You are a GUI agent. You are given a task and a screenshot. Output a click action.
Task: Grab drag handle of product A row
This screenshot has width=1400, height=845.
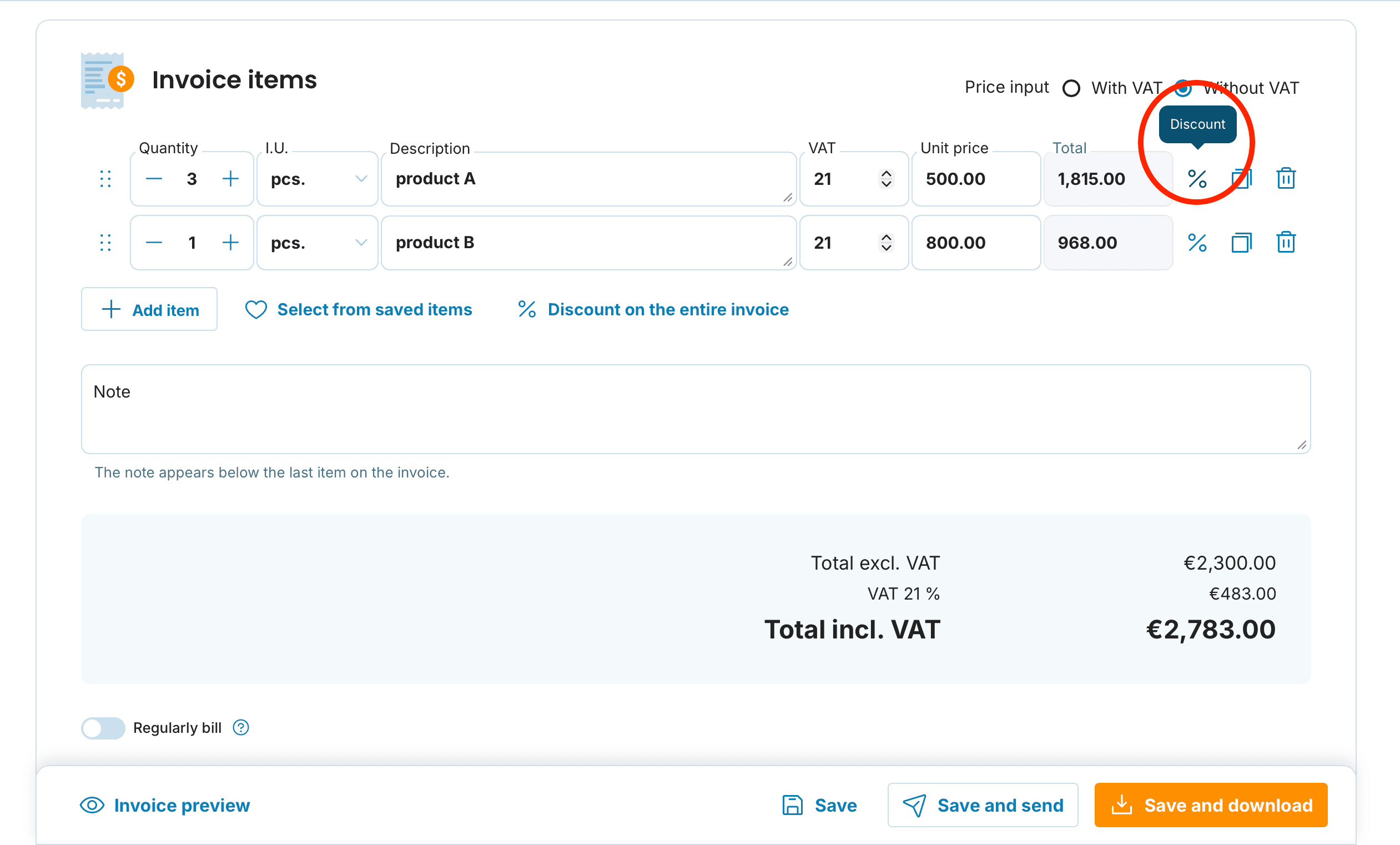tap(105, 179)
